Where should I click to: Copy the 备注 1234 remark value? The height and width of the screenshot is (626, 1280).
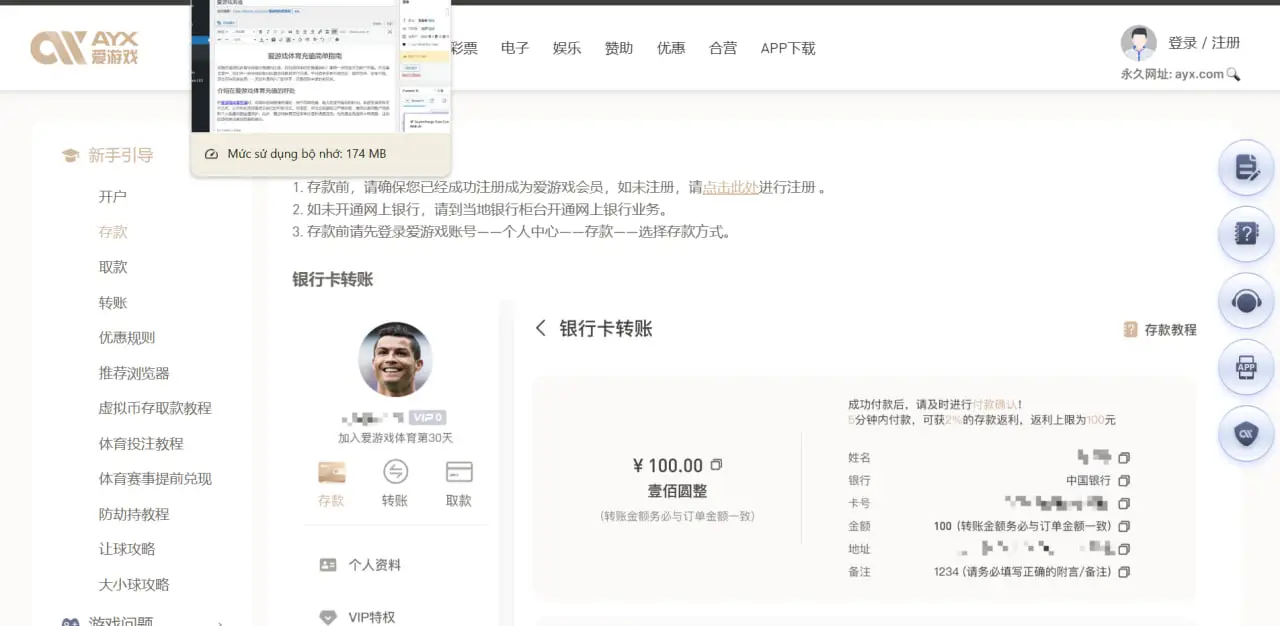point(1124,572)
